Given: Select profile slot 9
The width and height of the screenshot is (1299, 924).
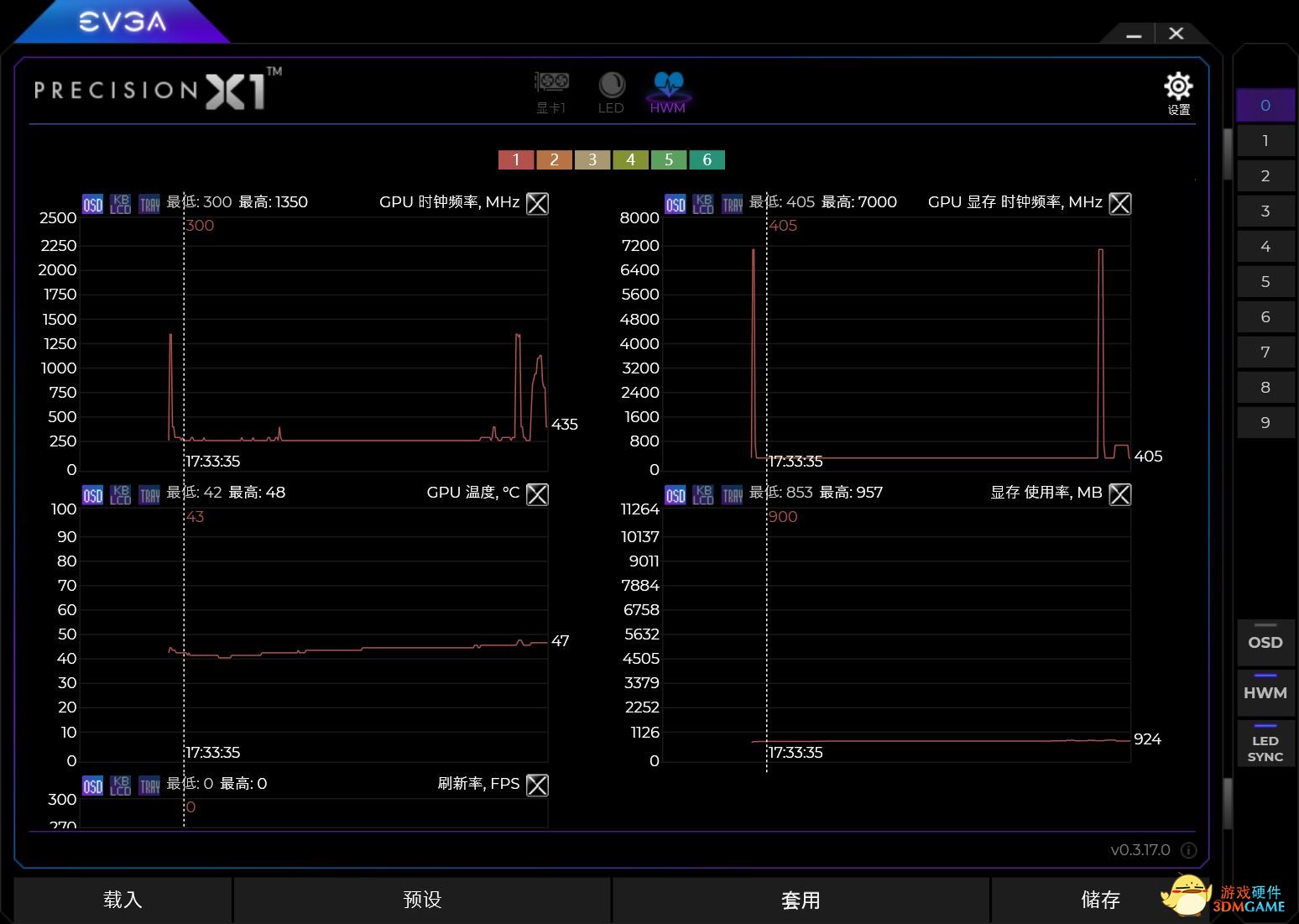Looking at the screenshot, I should tap(1265, 423).
